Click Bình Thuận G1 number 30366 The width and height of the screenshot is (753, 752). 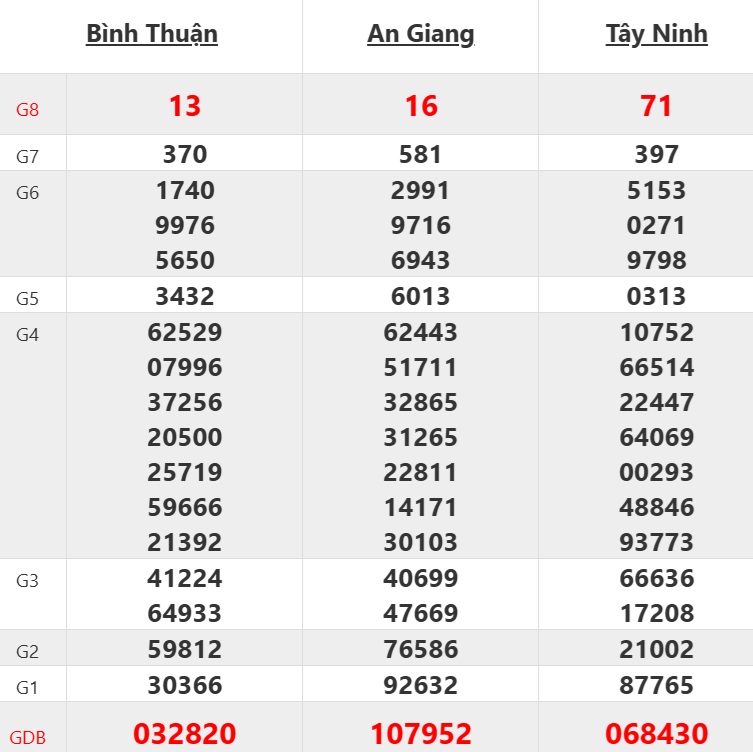click(x=185, y=686)
